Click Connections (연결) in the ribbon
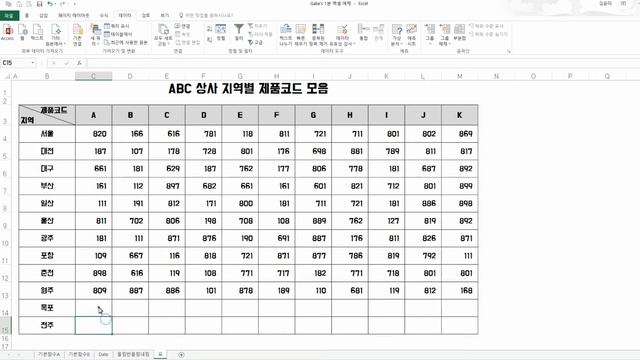 pos(182,26)
